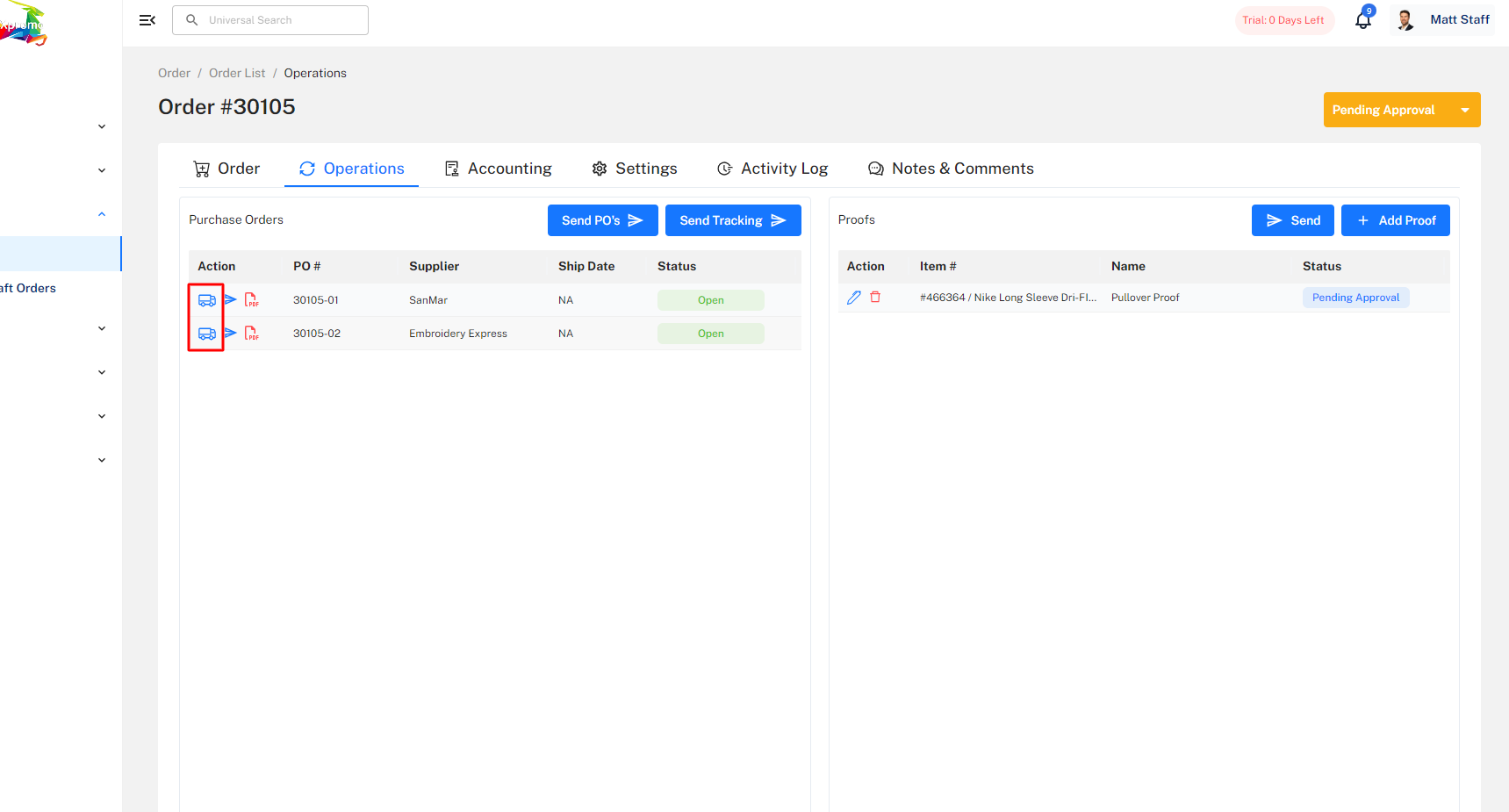View the Activity Log tab
The height and width of the screenshot is (812, 1509).
(772, 169)
